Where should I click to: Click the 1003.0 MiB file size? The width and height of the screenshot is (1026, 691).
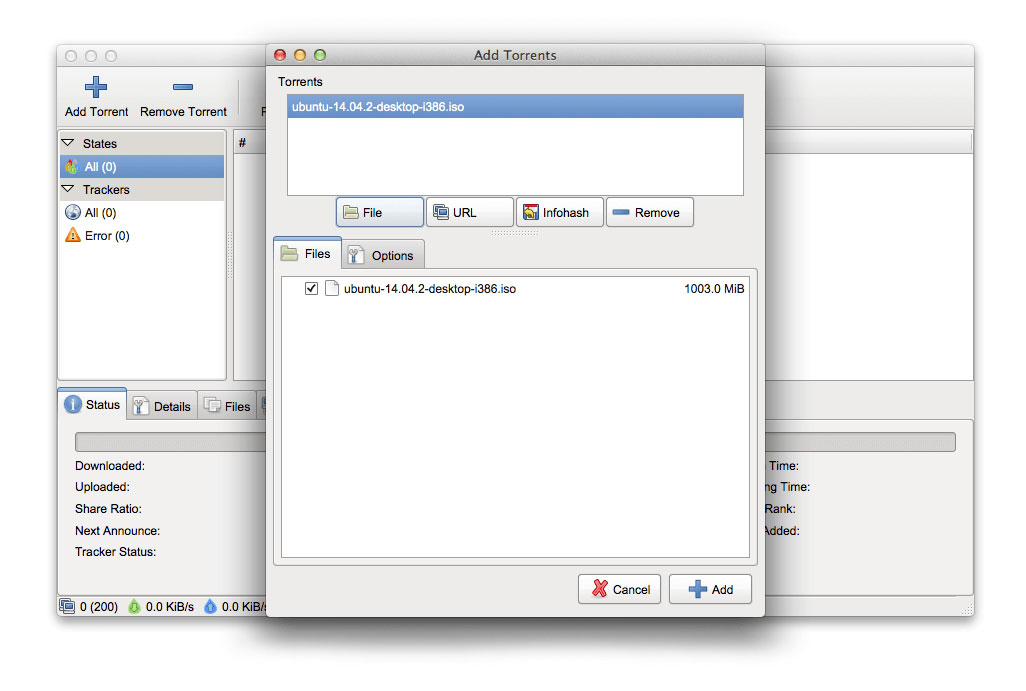714,289
